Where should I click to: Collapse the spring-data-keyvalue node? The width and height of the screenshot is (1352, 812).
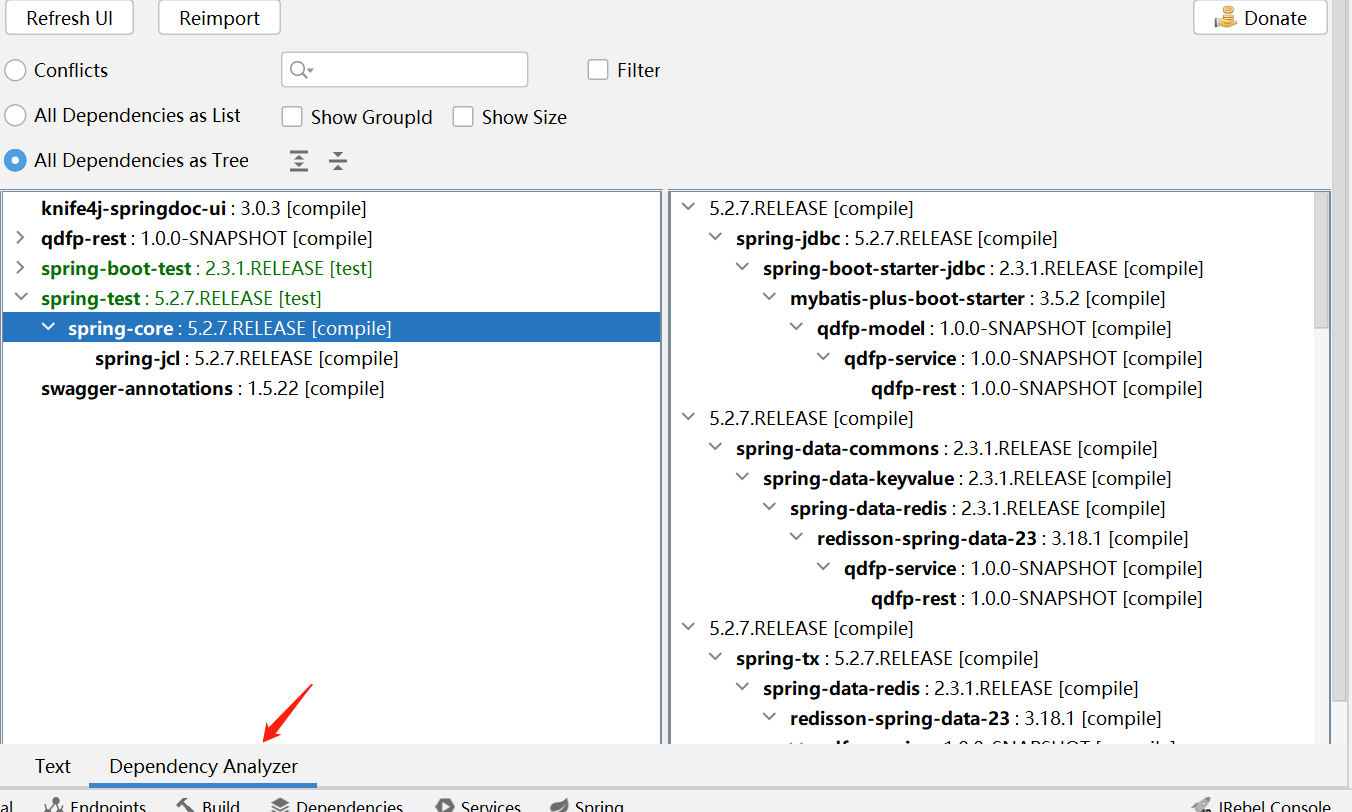coord(742,478)
